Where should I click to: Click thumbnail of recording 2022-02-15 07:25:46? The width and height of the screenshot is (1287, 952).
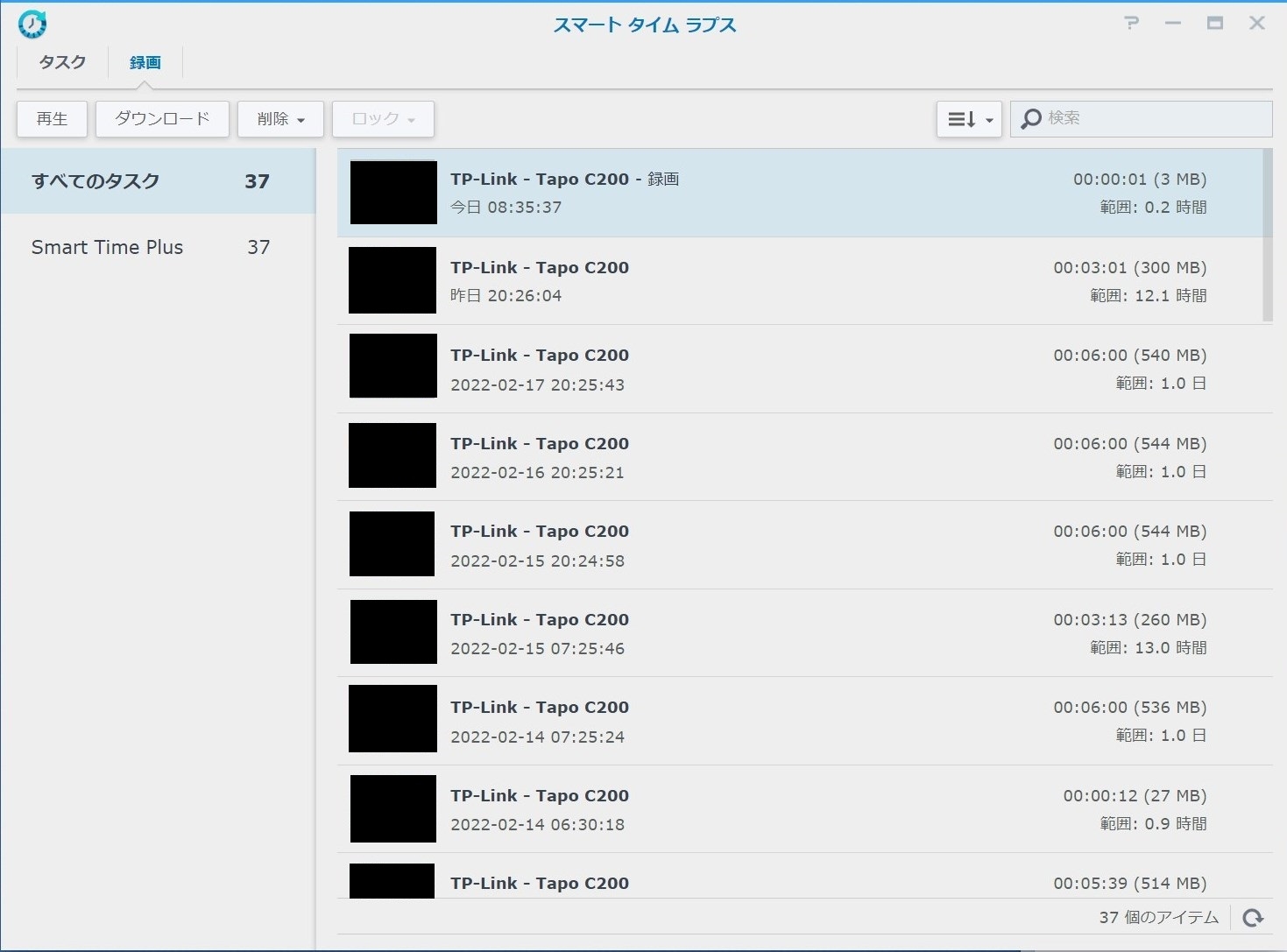click(x=393, y=631)
